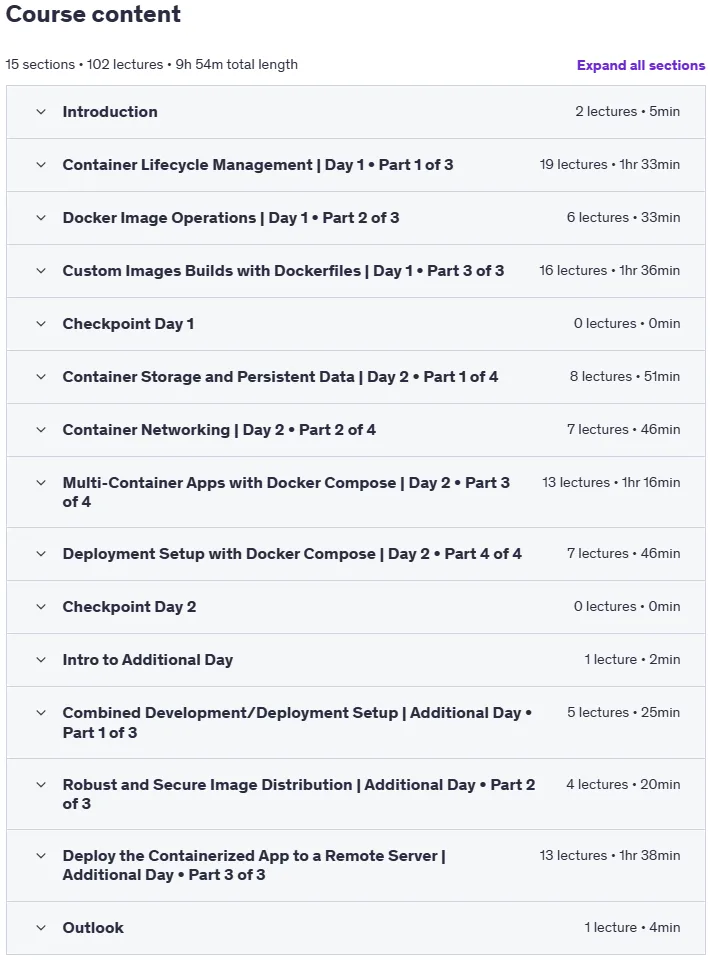710x961 pixels.
Task: Click 19 lectures 1hr 33min summary text
Action: [609, 164]
